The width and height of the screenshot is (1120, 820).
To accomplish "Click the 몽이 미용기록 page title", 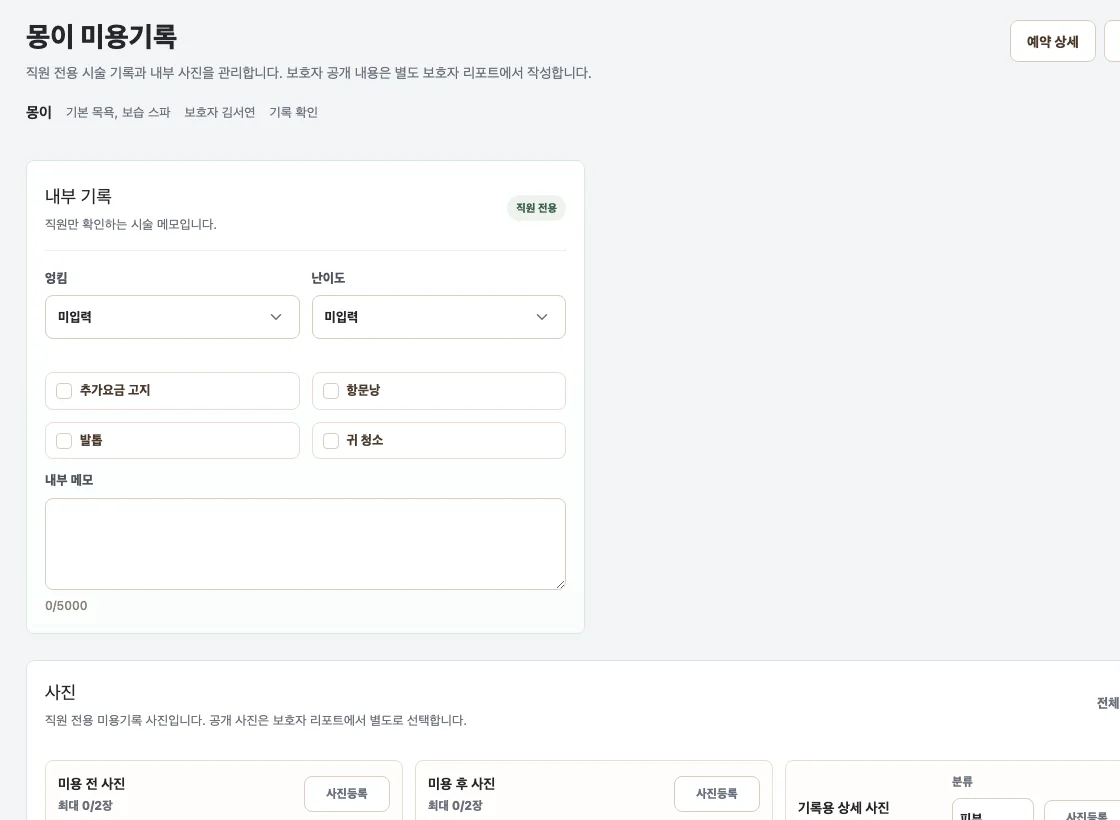I will (x=101, y=36).
